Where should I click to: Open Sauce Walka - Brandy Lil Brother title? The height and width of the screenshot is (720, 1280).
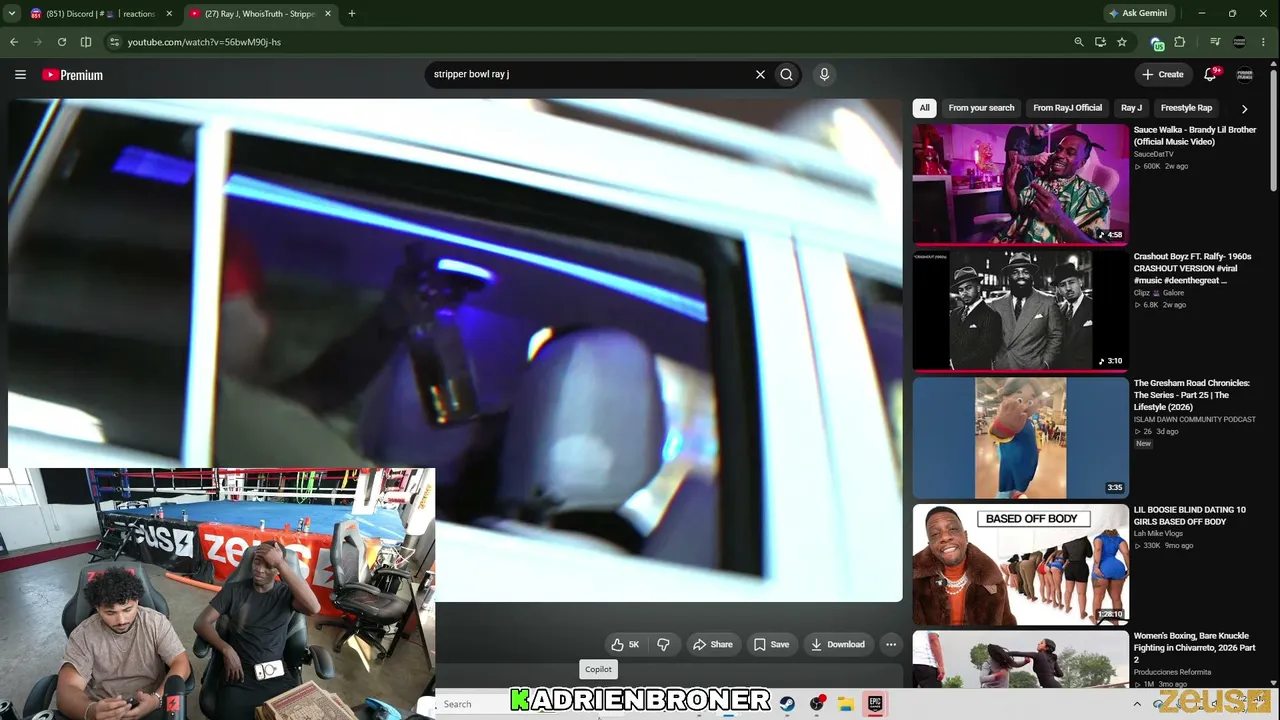[1195, 136]
